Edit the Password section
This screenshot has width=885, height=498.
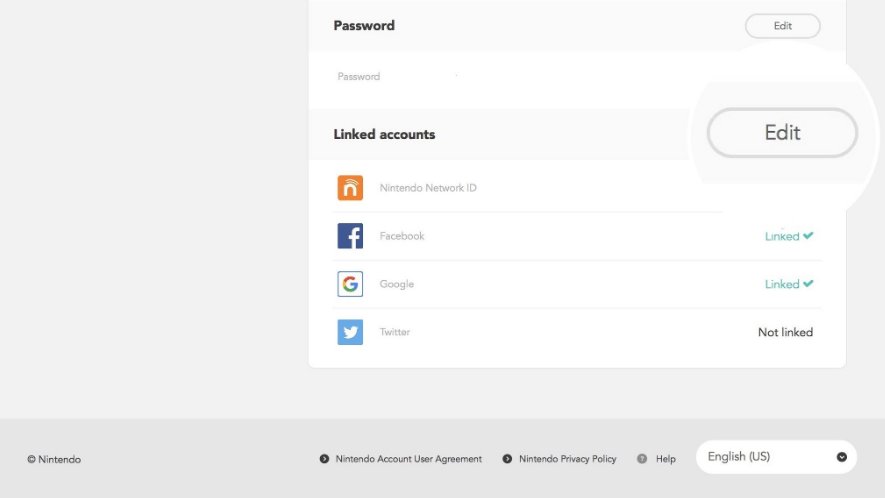pos(782,26)
